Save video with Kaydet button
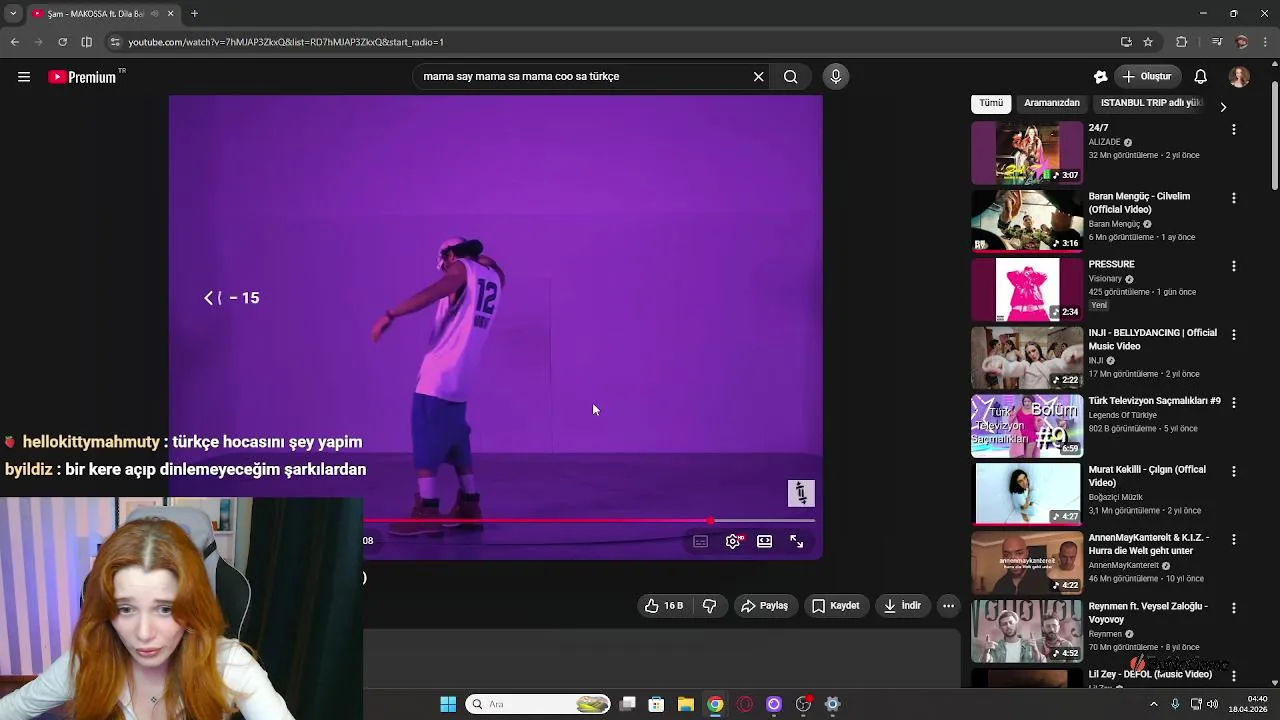Image resolution: width=1280 pixels, height=720 pixels. click(836, 605)
